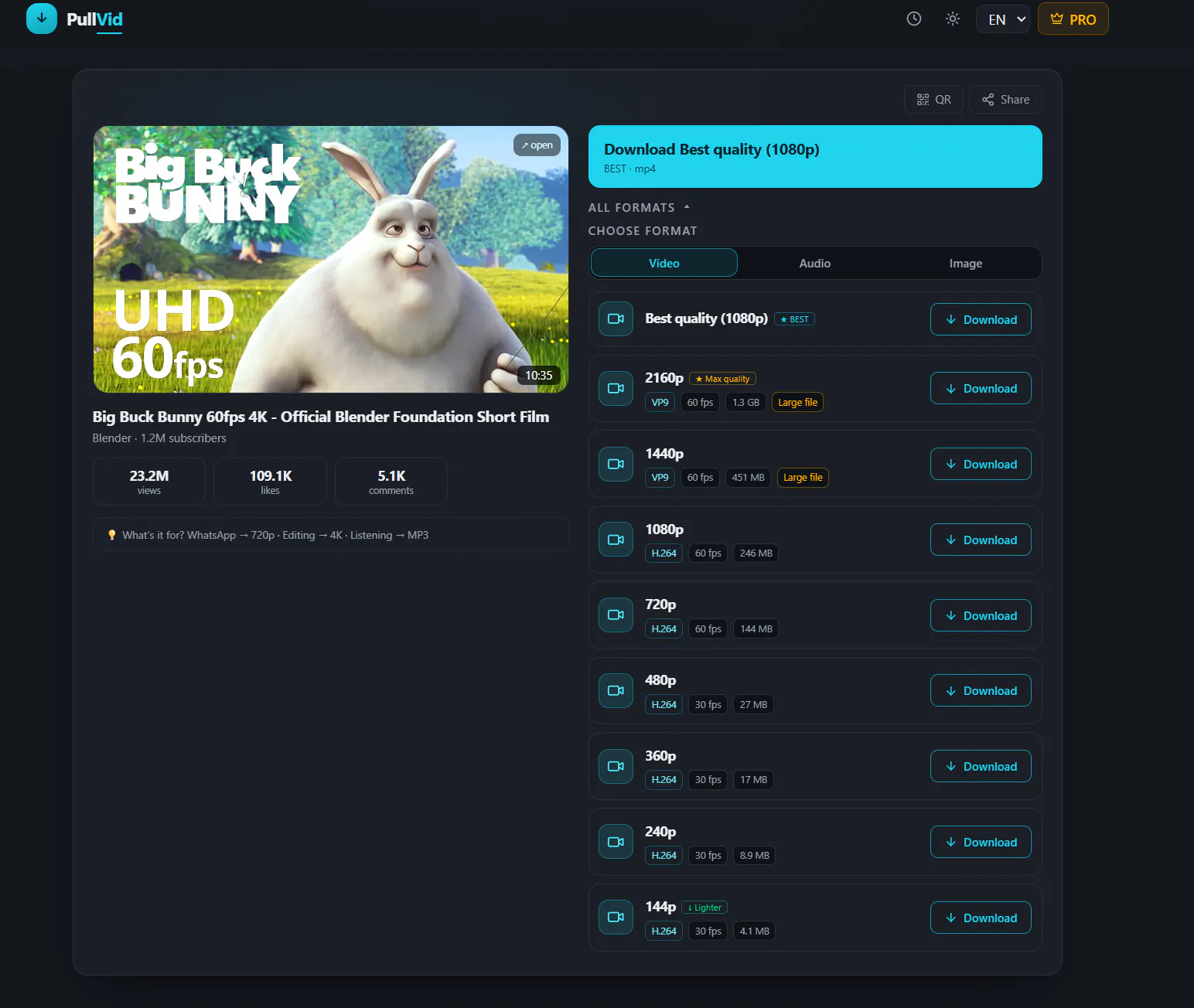Click Blender · 1.2M subscribers text
Image resolution: width=1194 pixels, height=1008 pixels.
tap(159, 438)
